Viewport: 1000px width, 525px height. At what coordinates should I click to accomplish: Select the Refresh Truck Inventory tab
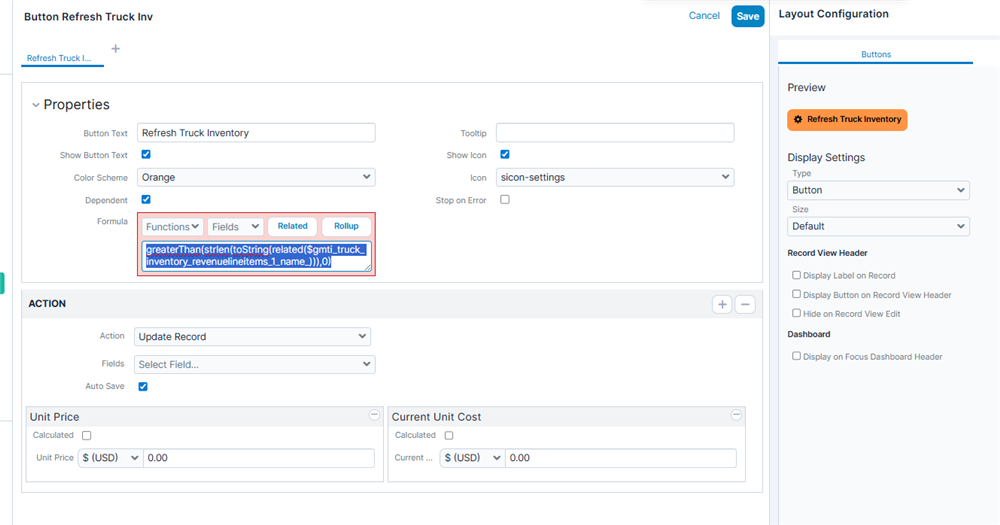62,58
